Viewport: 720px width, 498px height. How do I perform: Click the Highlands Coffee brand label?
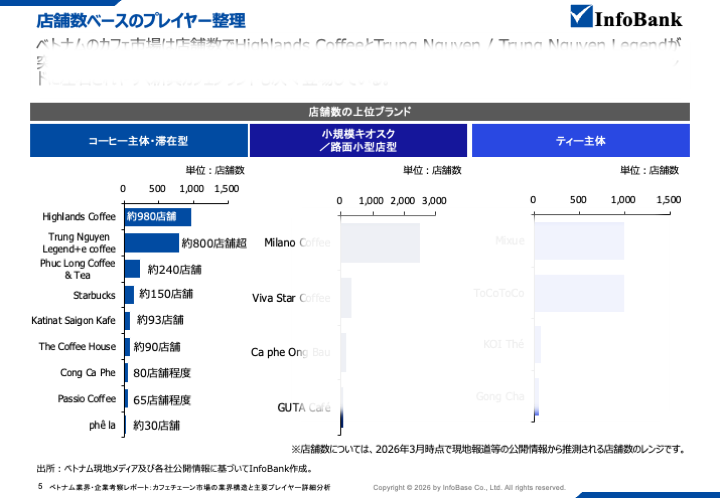[x=79, y=217]
